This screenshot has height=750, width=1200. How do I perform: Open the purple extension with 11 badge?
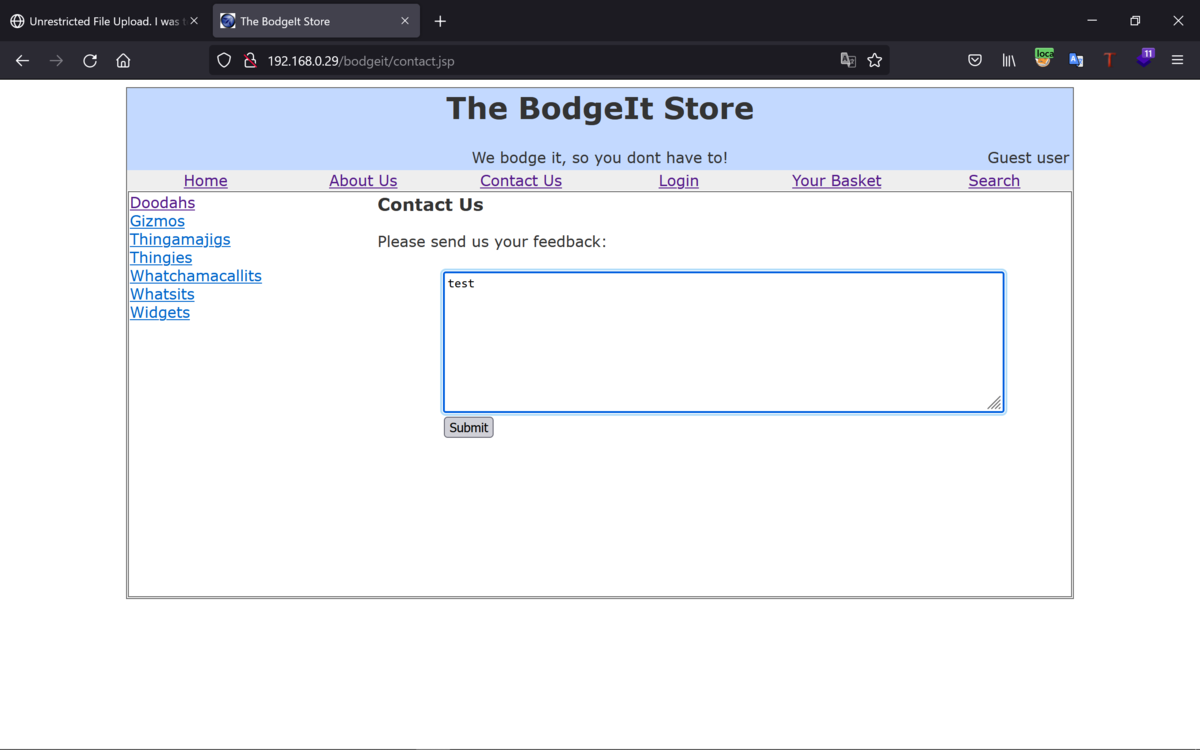(x=1145, y=59)
